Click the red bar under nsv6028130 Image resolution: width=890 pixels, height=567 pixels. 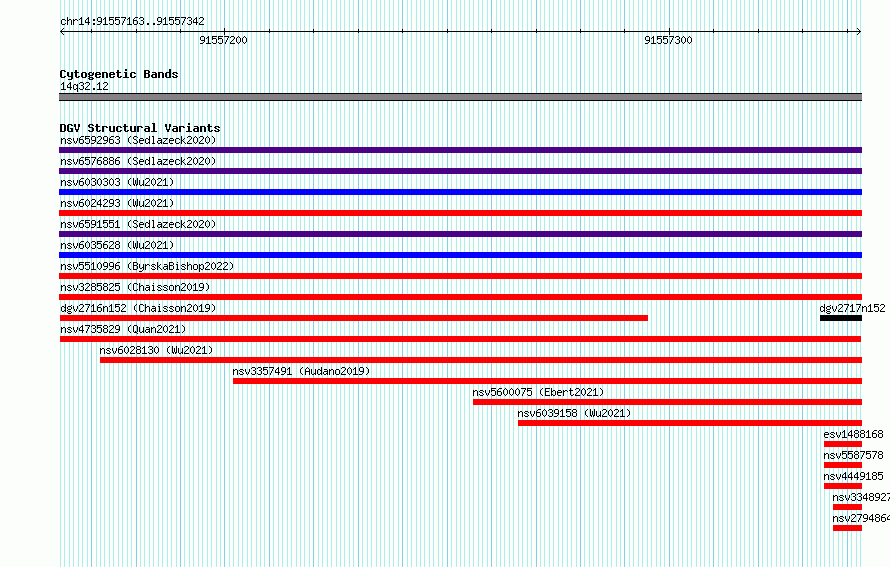pos(481,360)
